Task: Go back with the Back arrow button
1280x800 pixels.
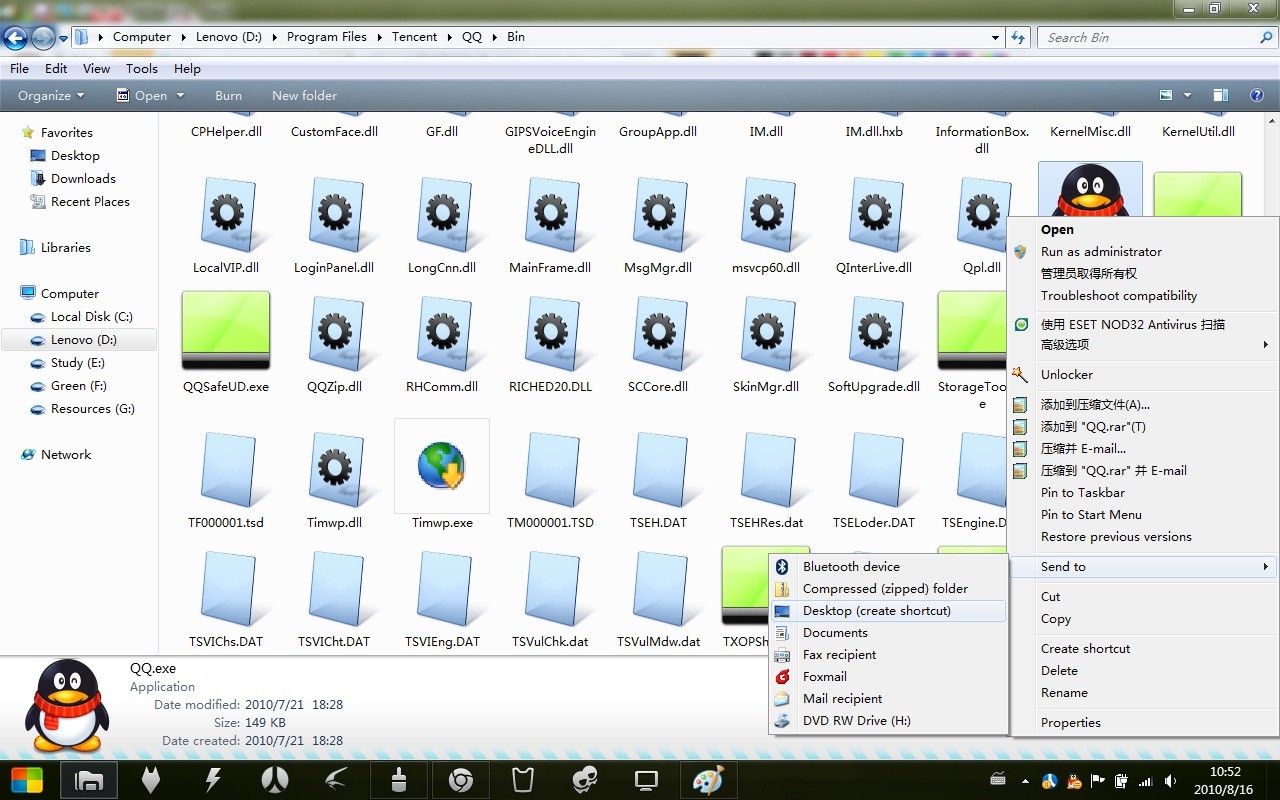Action: pos(16,38)
